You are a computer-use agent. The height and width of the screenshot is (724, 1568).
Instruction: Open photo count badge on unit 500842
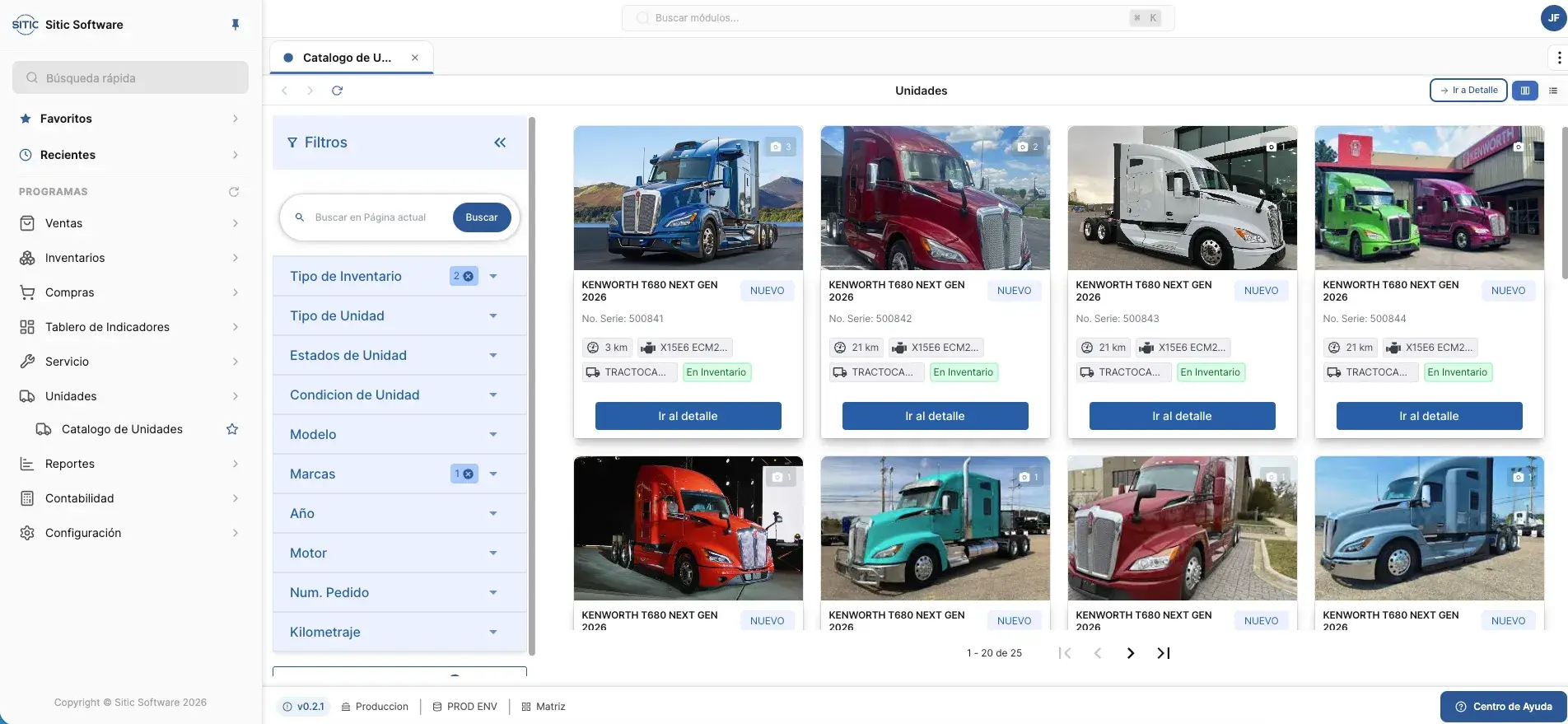point(1027,147)
